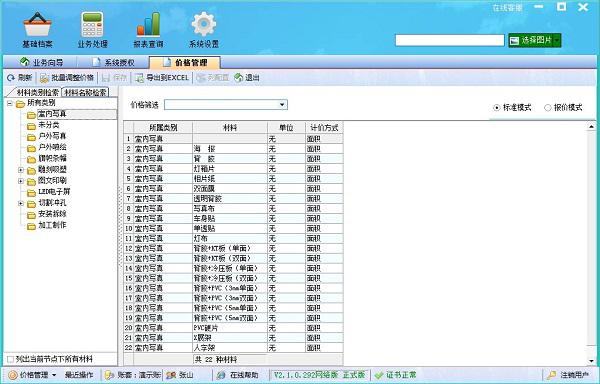The image size is (600, 384).
Task: Sort by the 计价方式 column header
Action: coord(324,128)
